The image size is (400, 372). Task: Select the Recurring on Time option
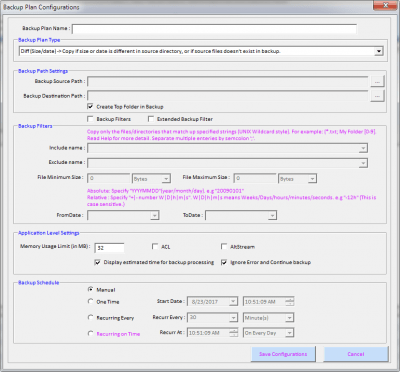(x=90, y=333)
